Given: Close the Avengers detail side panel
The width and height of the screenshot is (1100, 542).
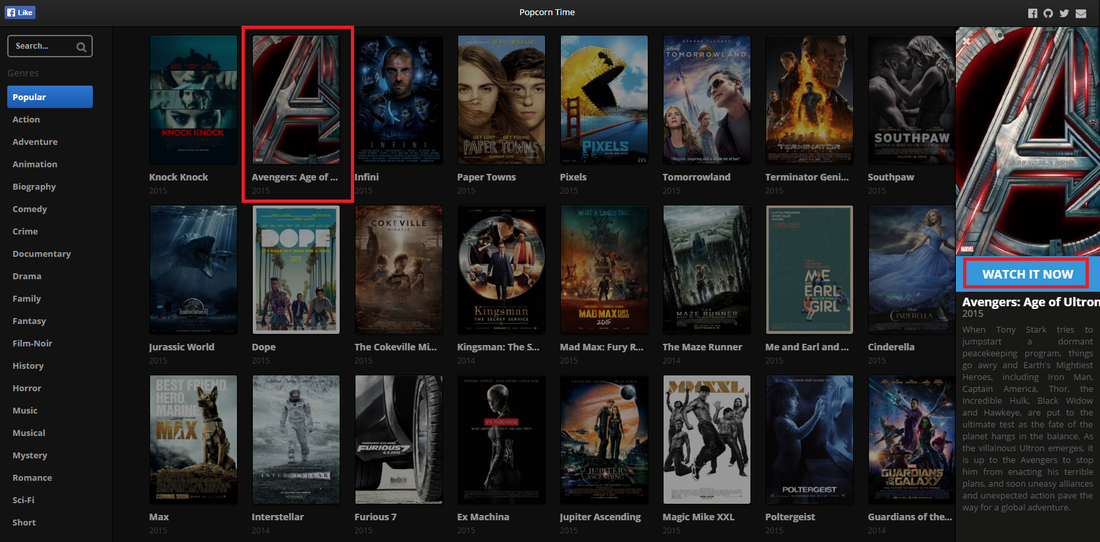Looking at the screenshot, I should 967,41.
